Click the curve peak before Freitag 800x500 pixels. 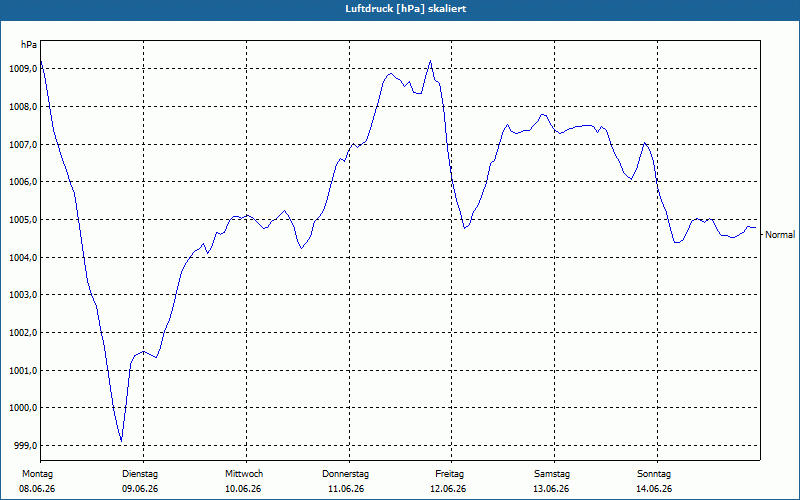(x=430, y=61)
